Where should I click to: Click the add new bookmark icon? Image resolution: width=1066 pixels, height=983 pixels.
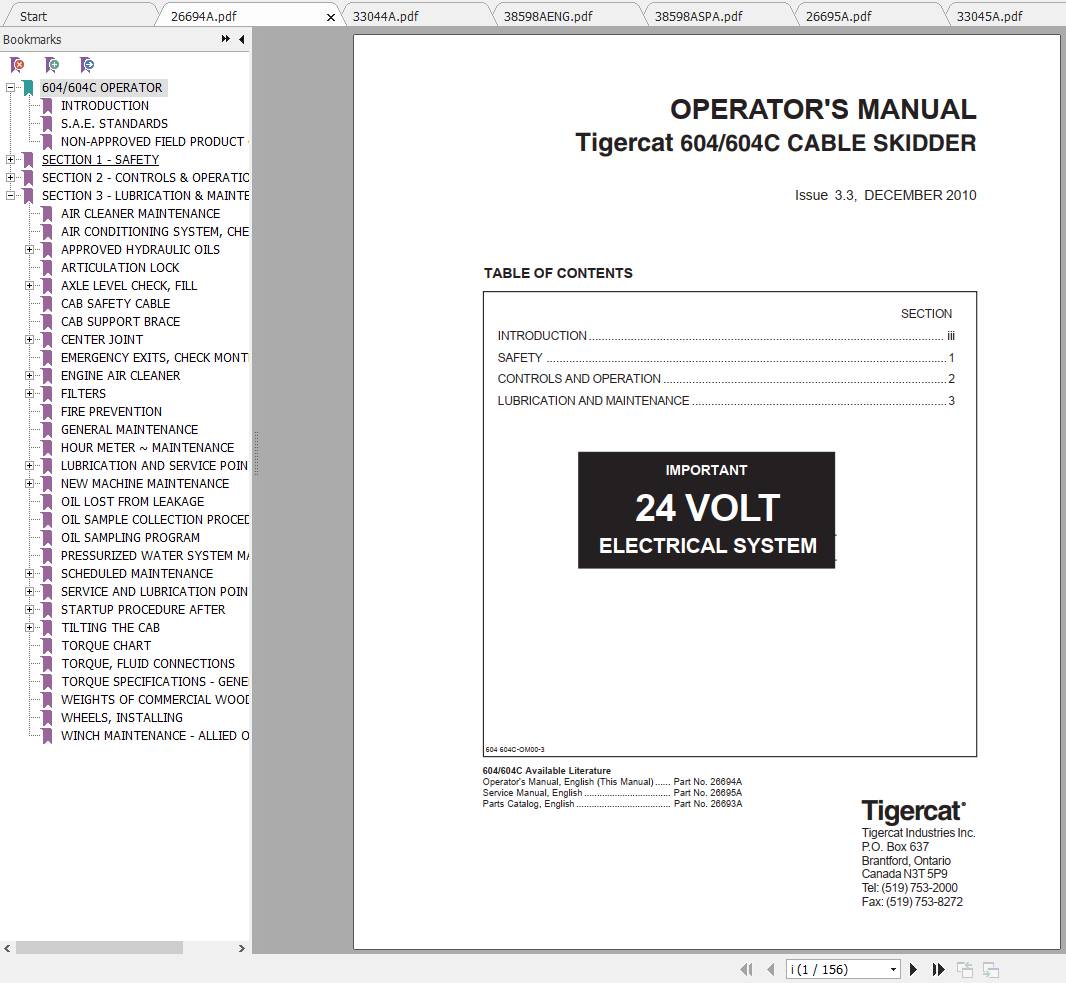52,65
